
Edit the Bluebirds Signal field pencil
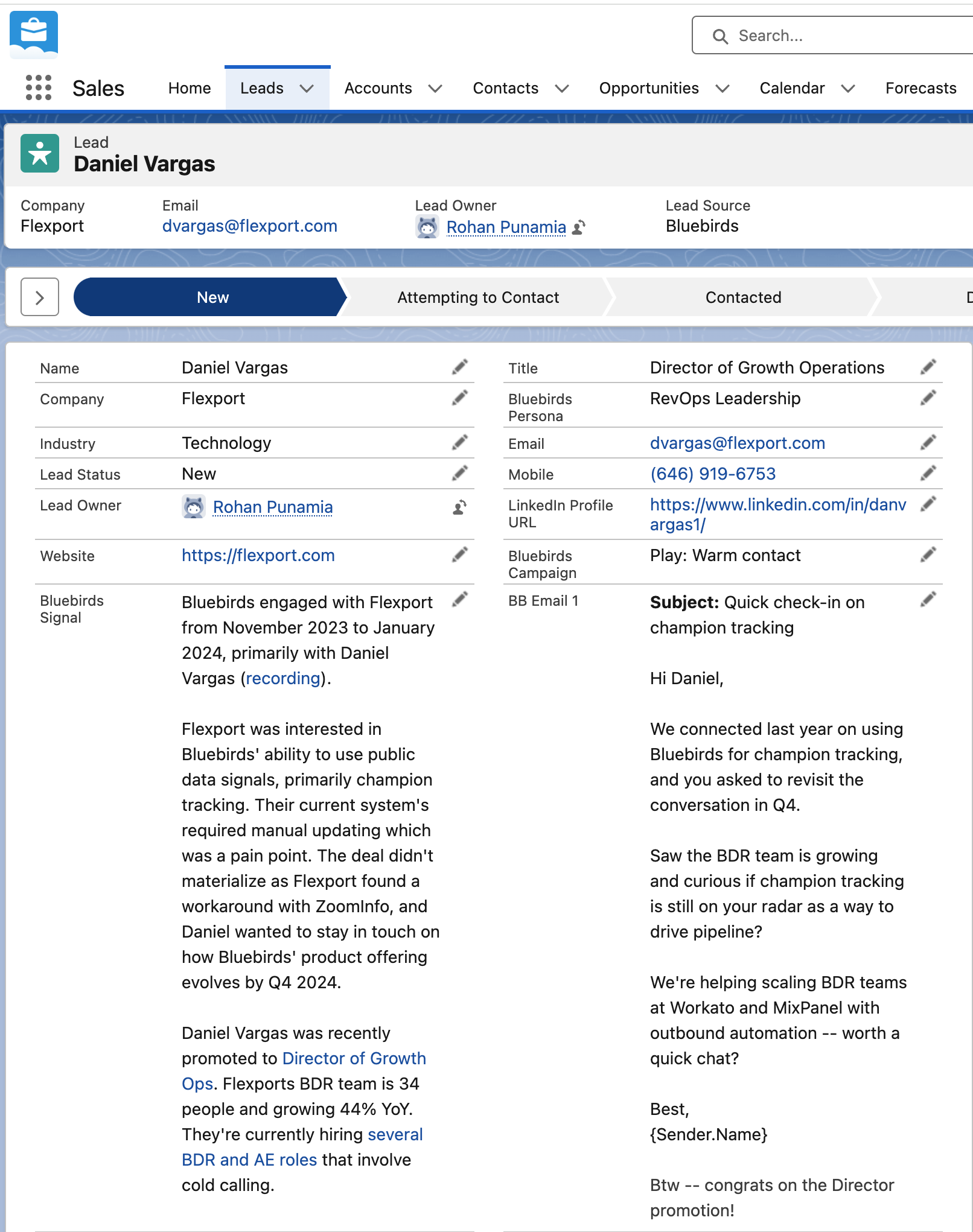pos(460,599)
